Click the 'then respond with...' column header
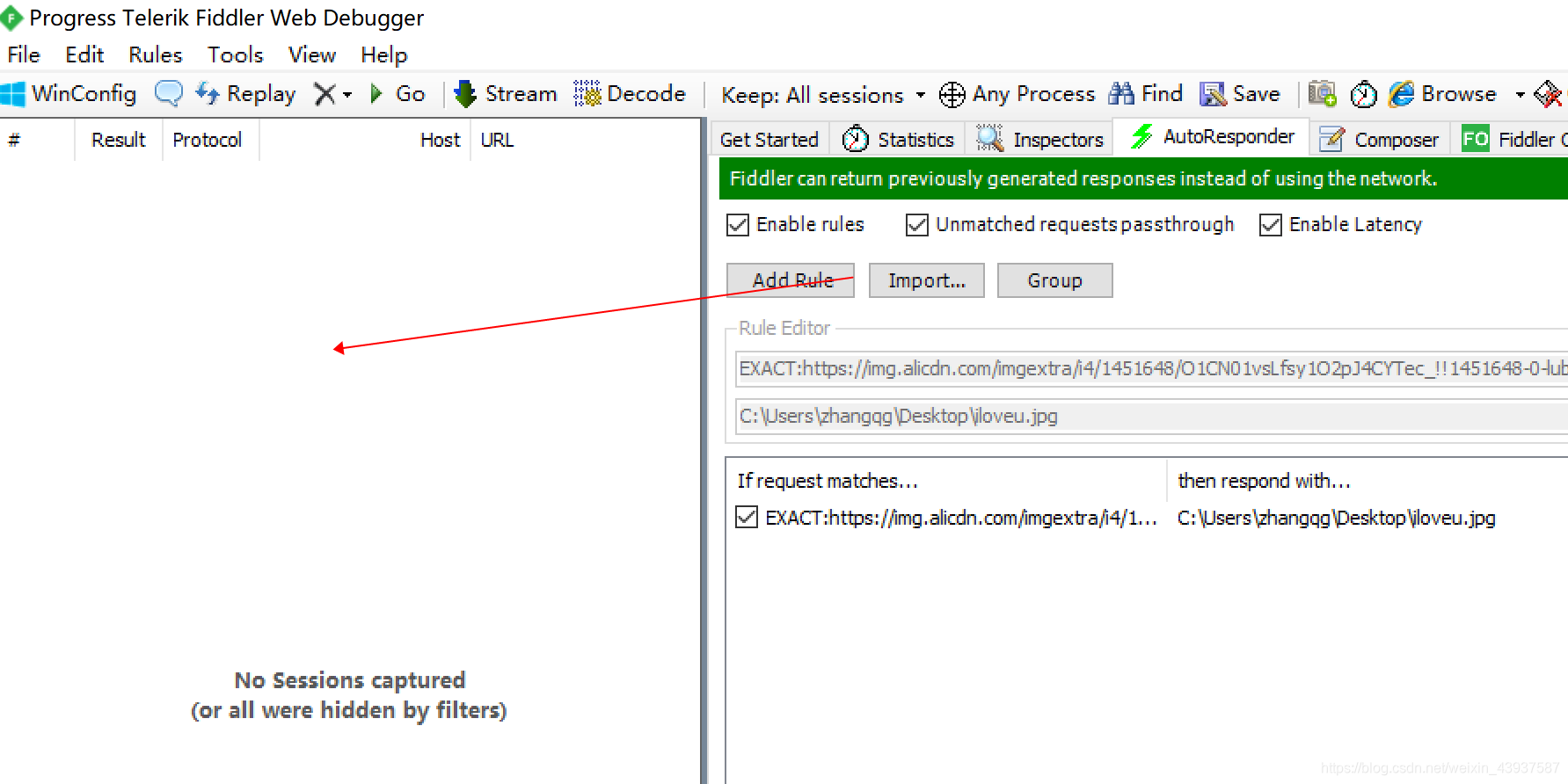Screen dimensions: 1568x784 pos(1367,481)
